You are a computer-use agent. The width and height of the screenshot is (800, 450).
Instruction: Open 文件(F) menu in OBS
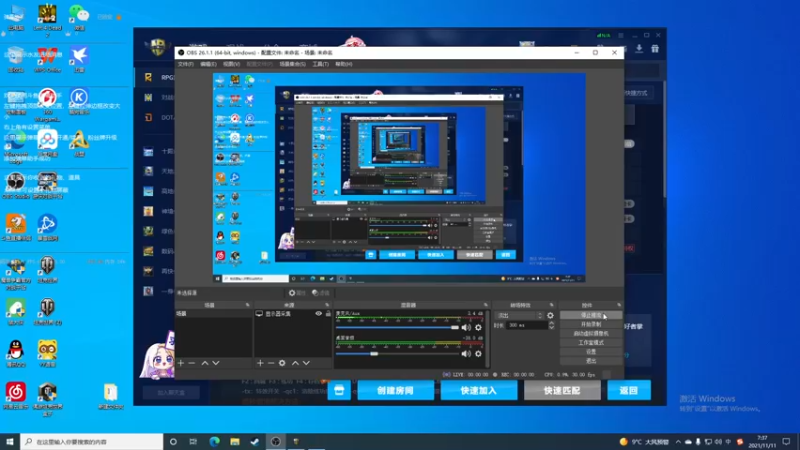185,64
